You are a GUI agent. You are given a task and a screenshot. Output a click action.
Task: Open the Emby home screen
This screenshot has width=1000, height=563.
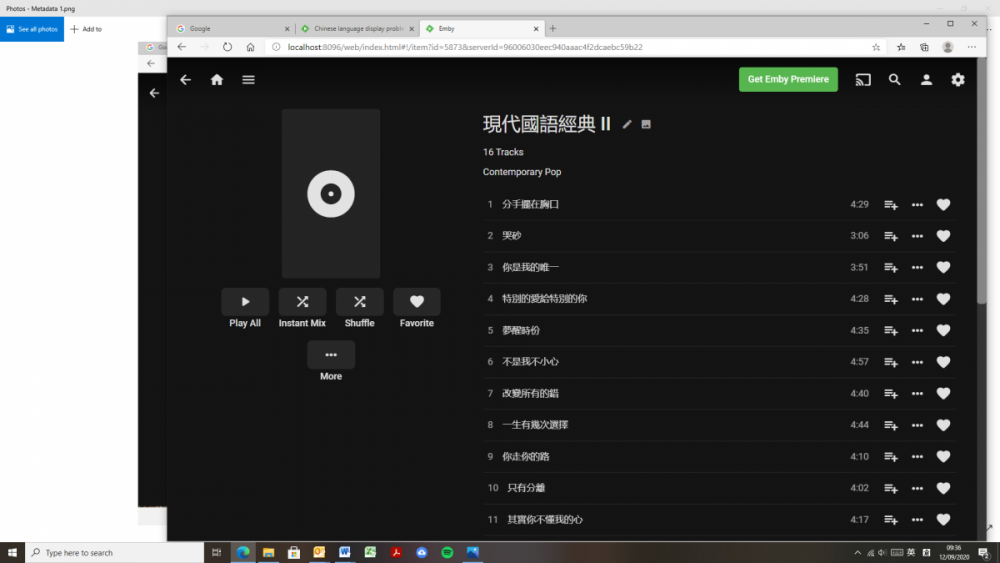[x=217, y=80]
